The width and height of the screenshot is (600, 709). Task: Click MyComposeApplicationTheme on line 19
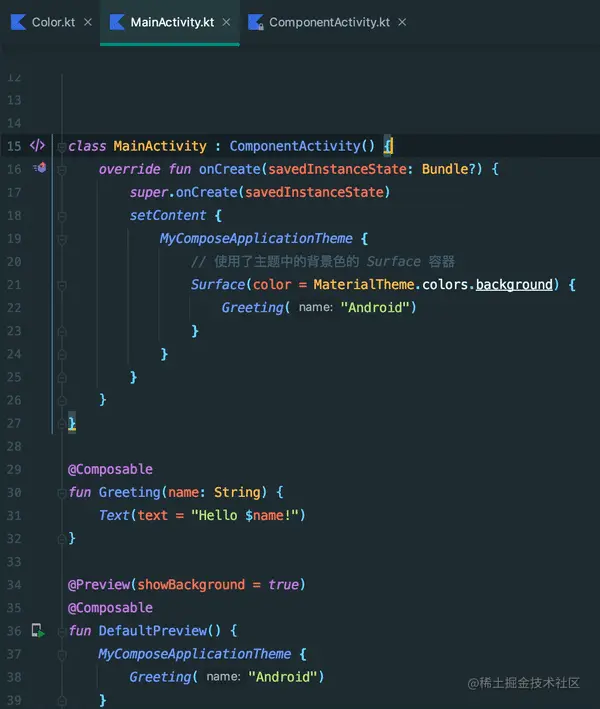click(256, 238)
